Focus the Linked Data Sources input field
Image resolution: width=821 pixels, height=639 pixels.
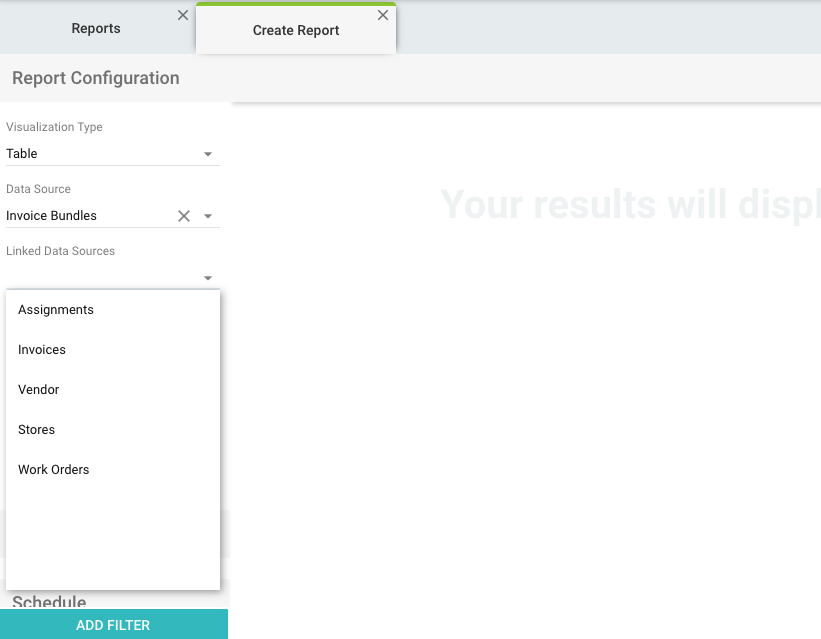(x=100, y=277)
